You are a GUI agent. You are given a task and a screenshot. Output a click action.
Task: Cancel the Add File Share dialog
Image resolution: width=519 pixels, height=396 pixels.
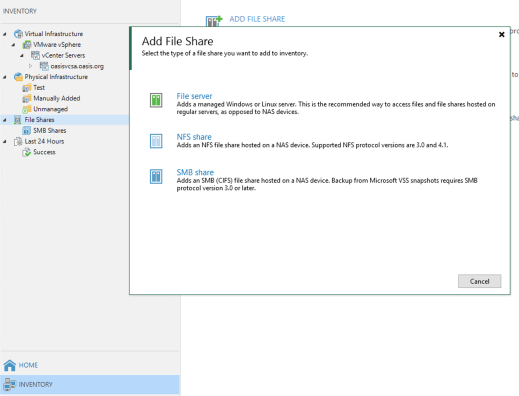[479, 281]
